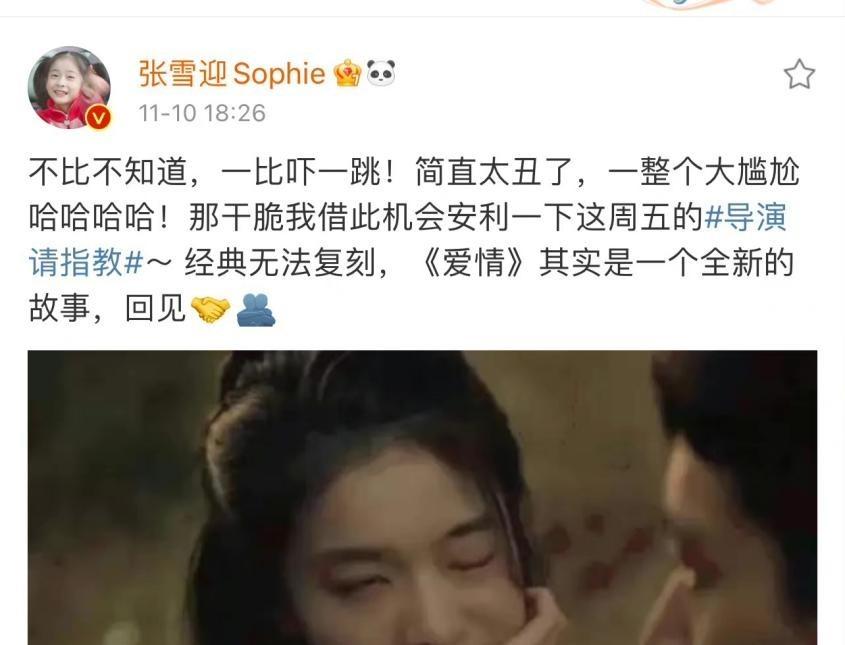
Task: Tap the crown membership icon
Action: click(x=348, y=73)
